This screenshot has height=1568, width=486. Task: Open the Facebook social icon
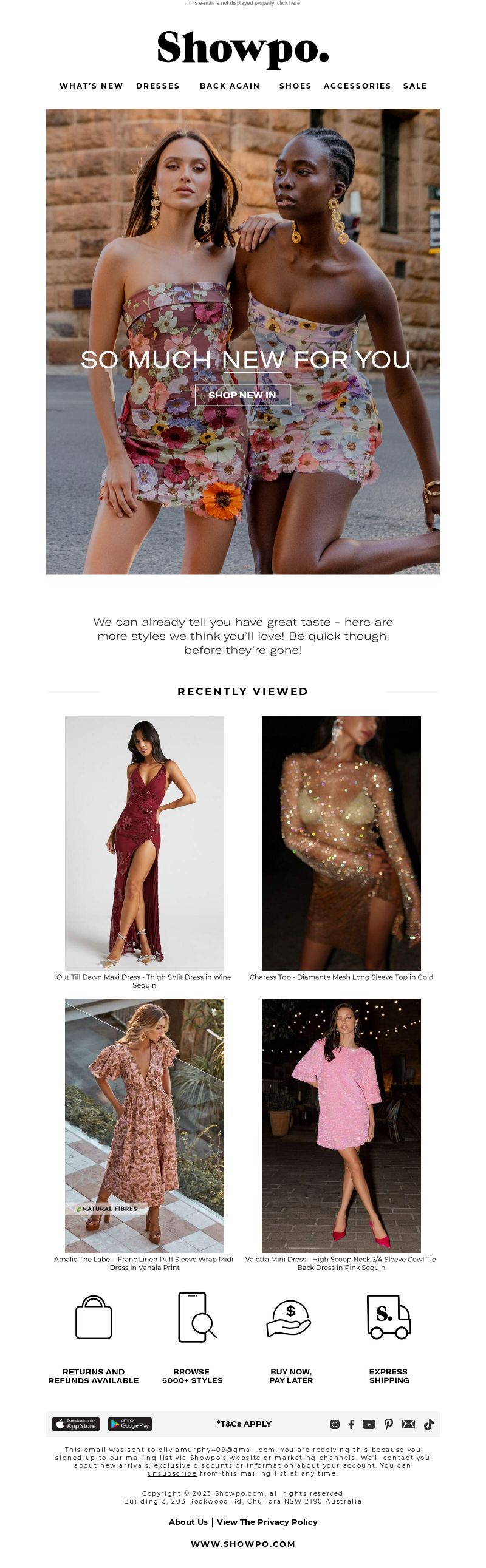(351, 1424)
